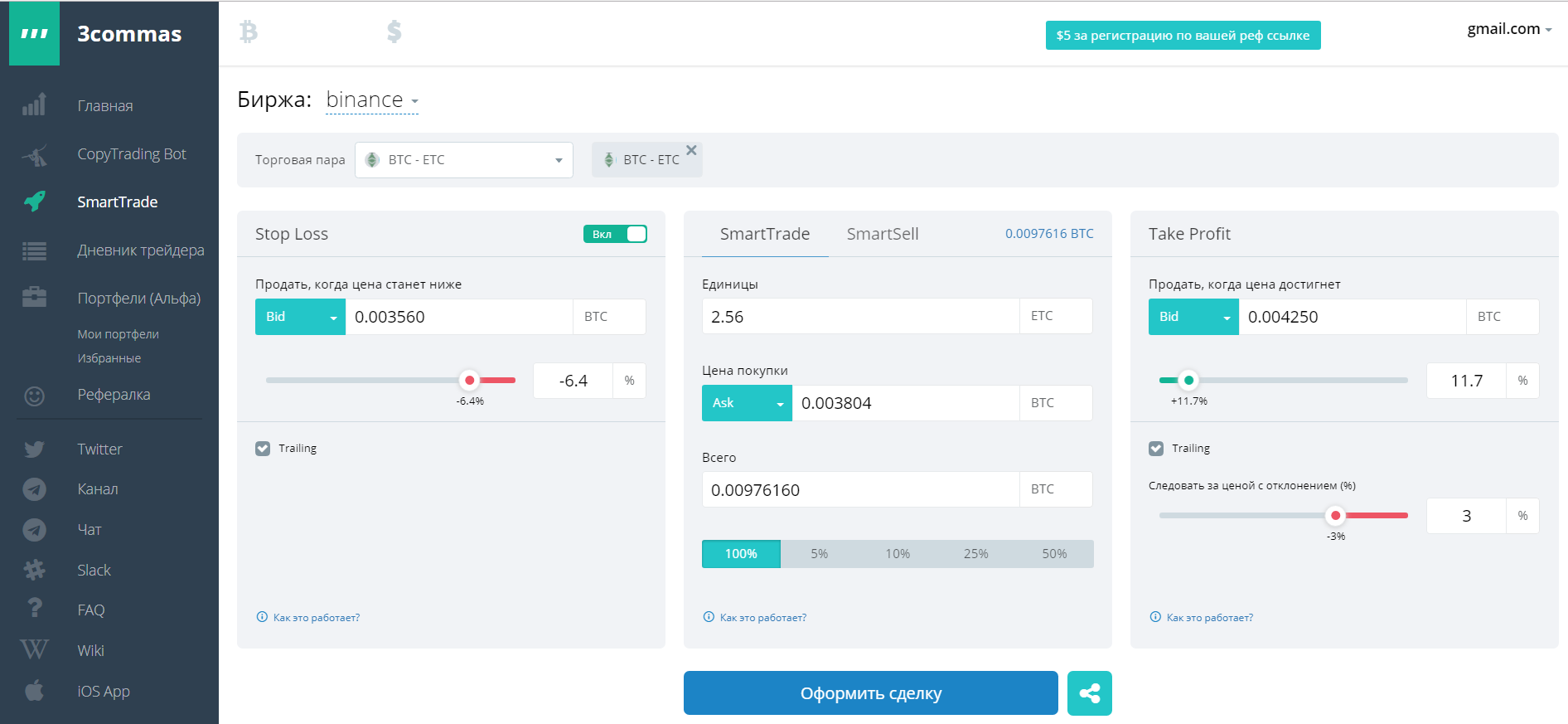Open the Ask price type dropdown
The width and height of the screenshot is (1568, 724).
coord(747,403)
